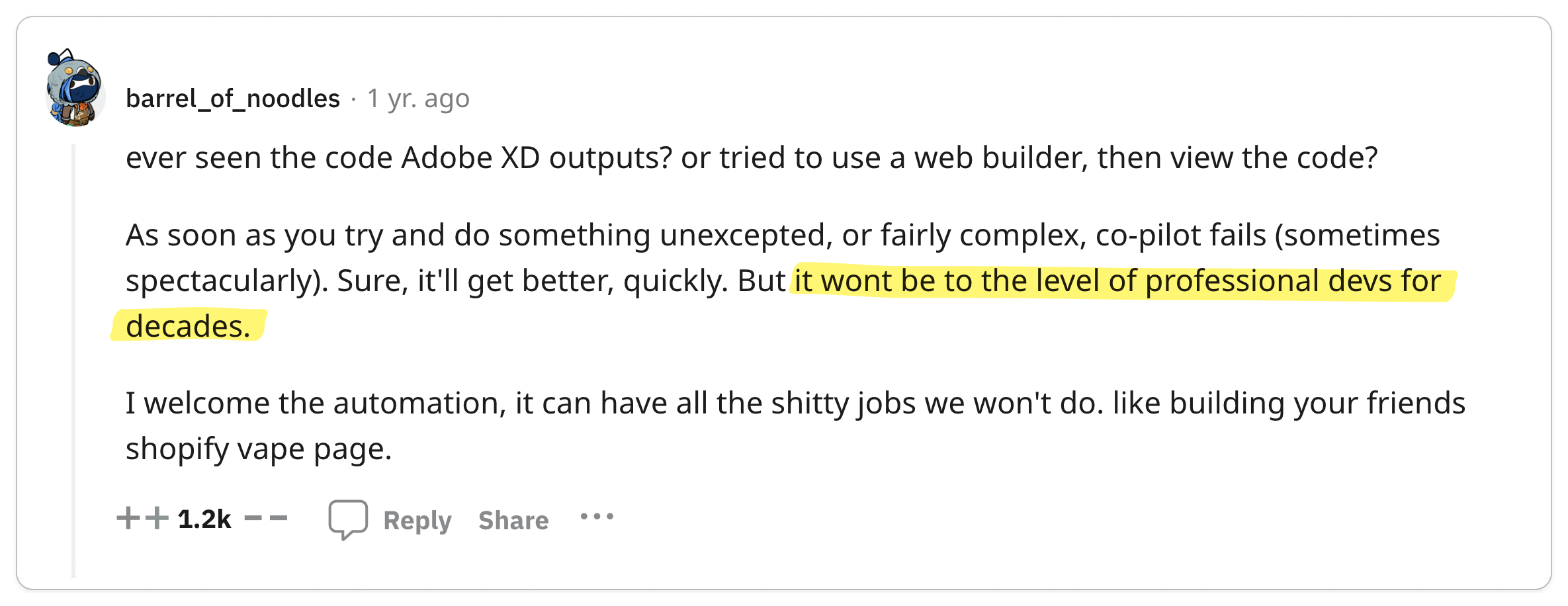Viewport: 1568px width, 606px height.
Task: Click the "Adobe XD outputs" opening sentence
Action: coord(752,158)
